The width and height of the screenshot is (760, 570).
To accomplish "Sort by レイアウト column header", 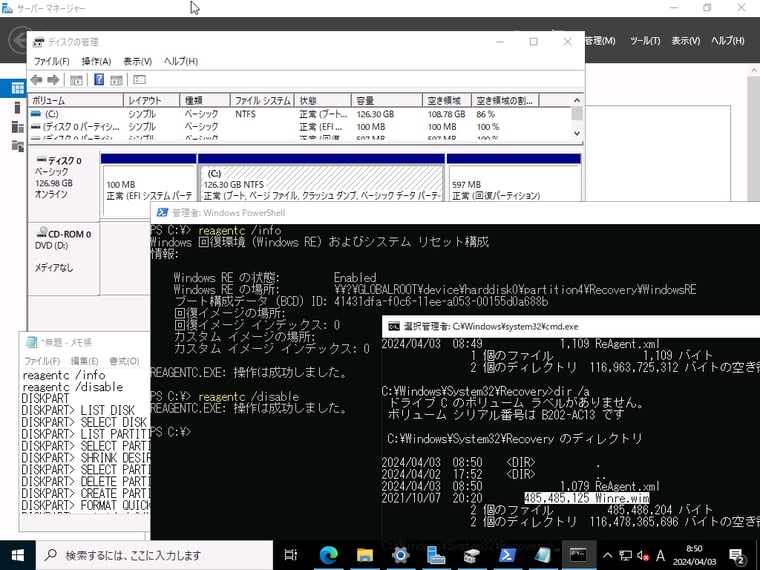I will point(152,100).
